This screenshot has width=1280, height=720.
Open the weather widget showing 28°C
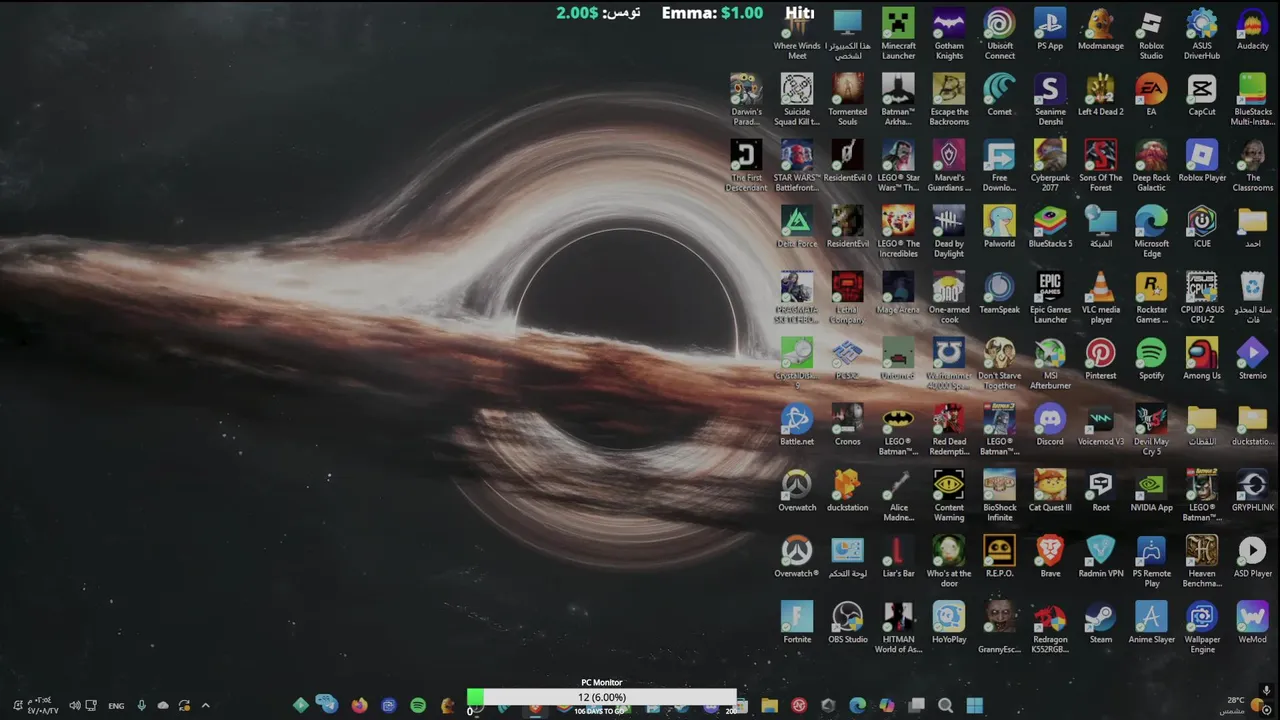click(1244, 705)
